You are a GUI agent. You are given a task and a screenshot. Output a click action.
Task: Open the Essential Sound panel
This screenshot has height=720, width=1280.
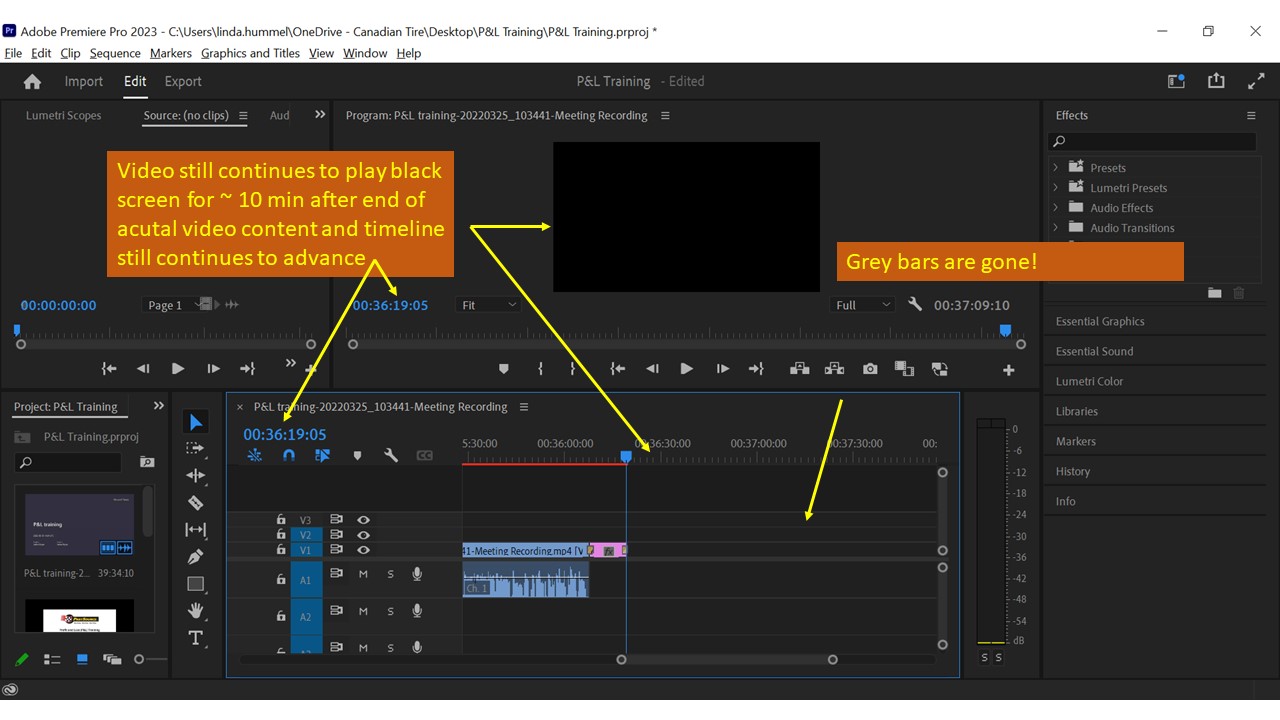(x=1093, y=351)
